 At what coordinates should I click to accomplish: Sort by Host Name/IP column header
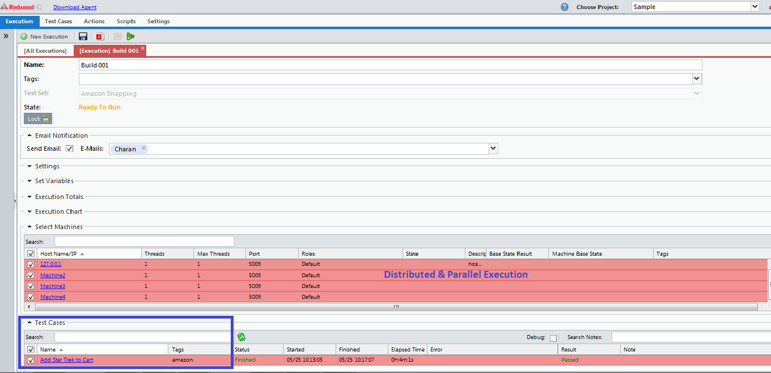pos(89,254)
